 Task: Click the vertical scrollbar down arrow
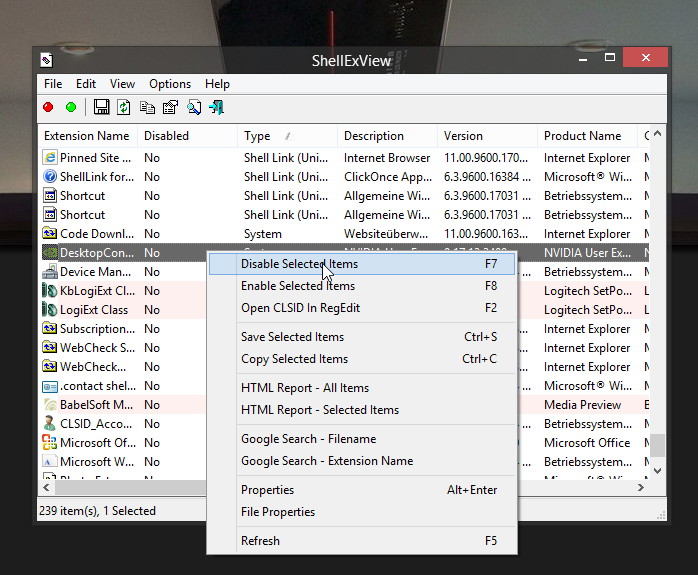click(x=657, y=470)
